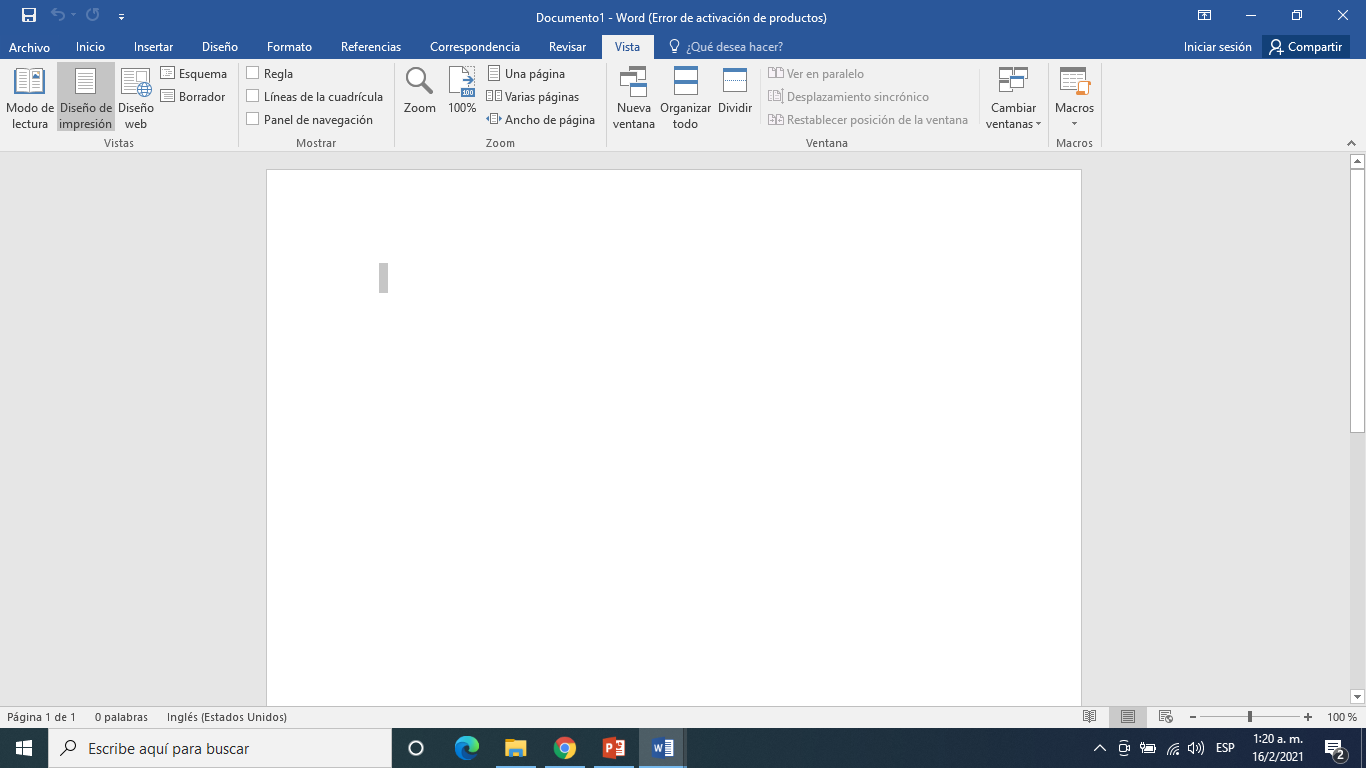Click the Undo arrow icon
The image size is (1366, 768).
58,15
